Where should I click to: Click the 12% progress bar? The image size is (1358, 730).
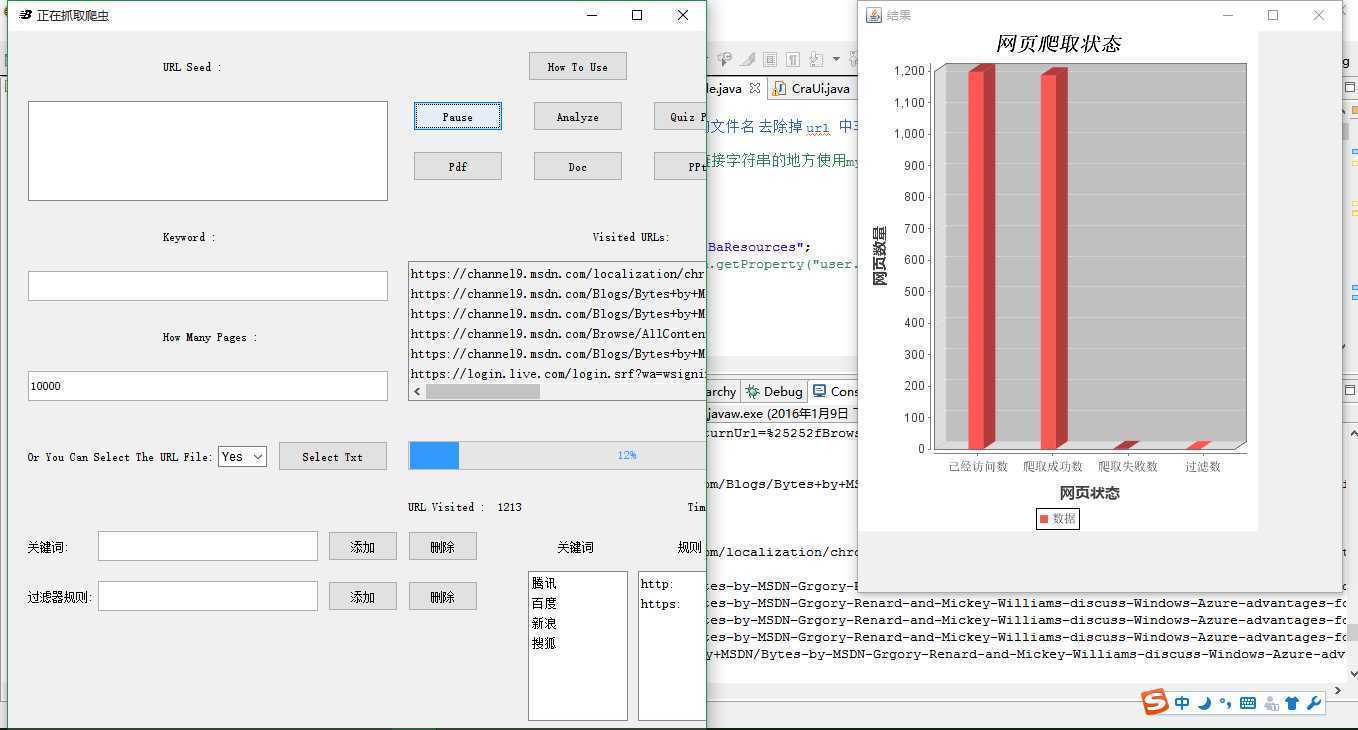coord(557,455)
